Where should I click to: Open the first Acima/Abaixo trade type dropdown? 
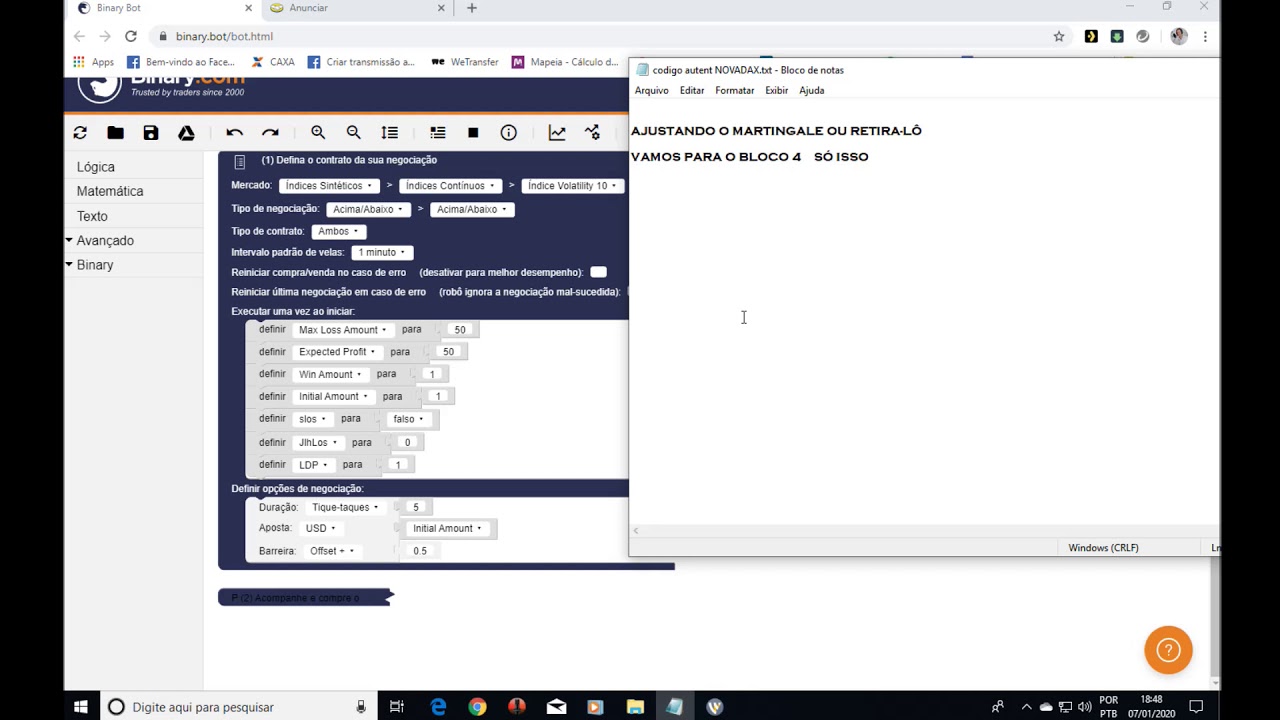tap(368, 210)
